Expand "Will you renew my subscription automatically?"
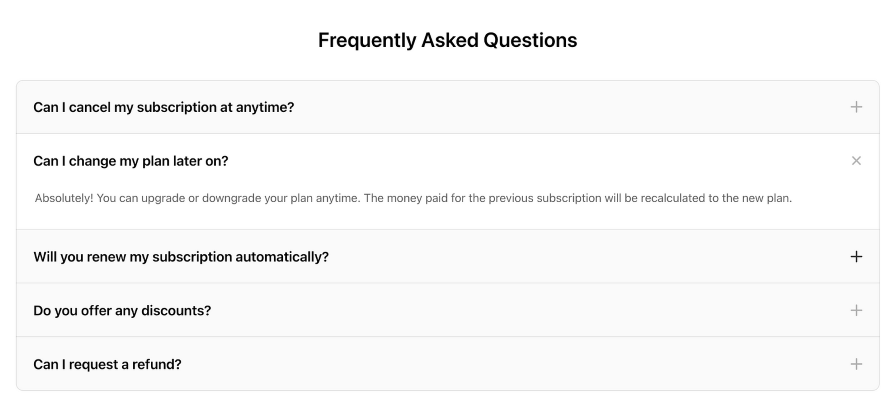Screen dimensions: 895x407 tap(181, 257)
